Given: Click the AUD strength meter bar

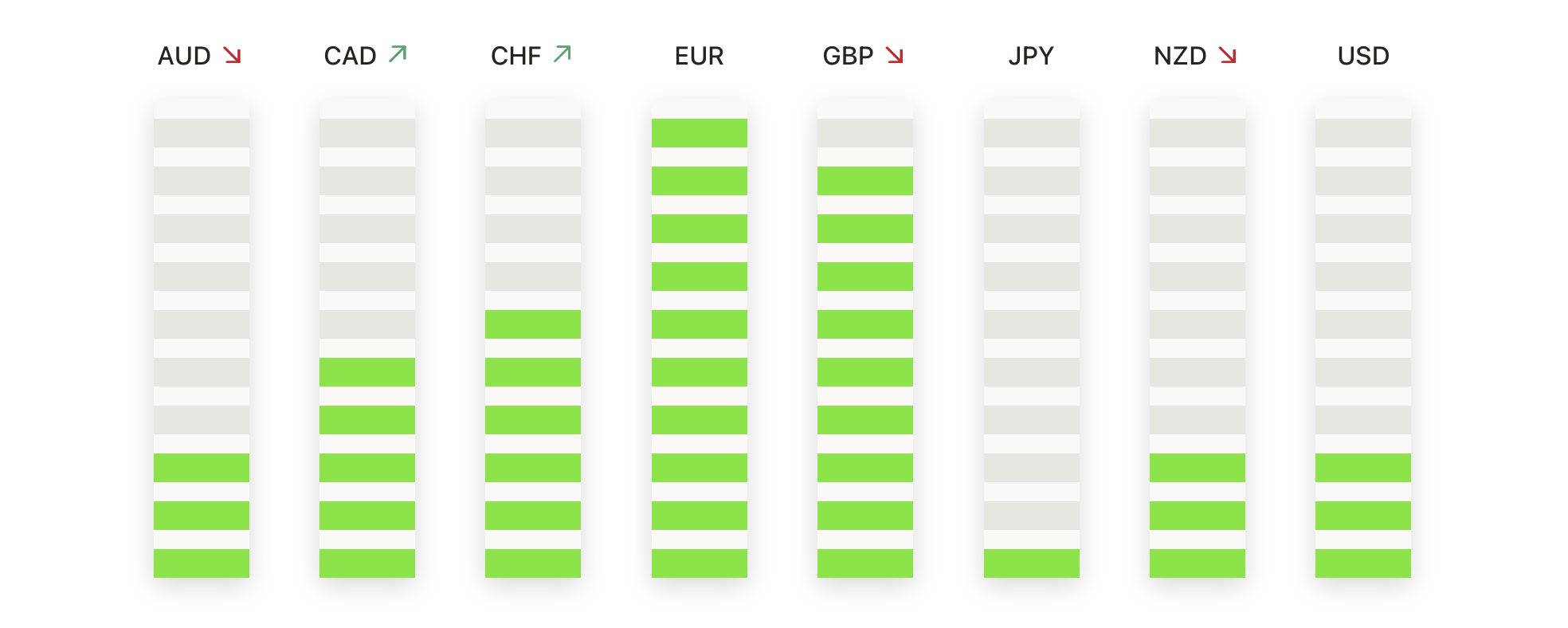Looking at the screenshot, I should [x=202, y=340].
